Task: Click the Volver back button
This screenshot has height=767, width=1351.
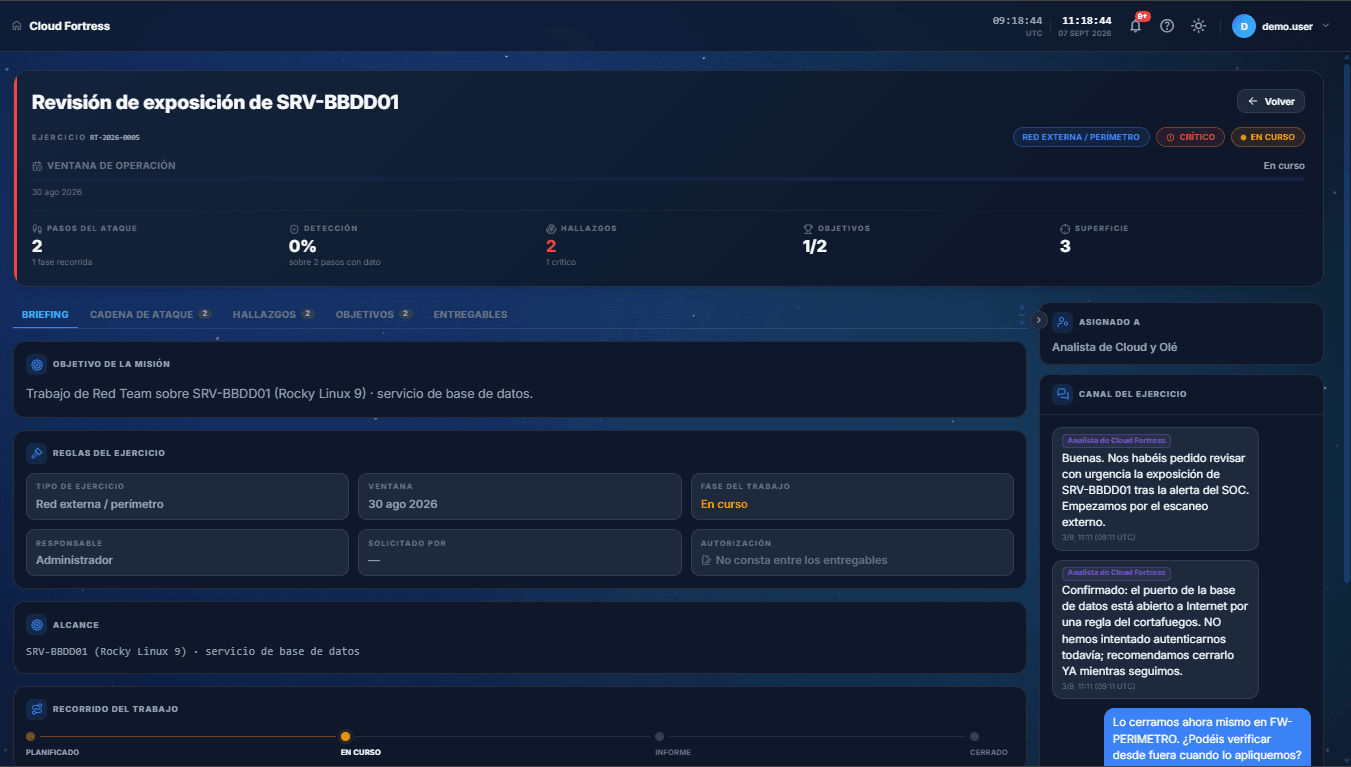Action: click(1271, 101)
